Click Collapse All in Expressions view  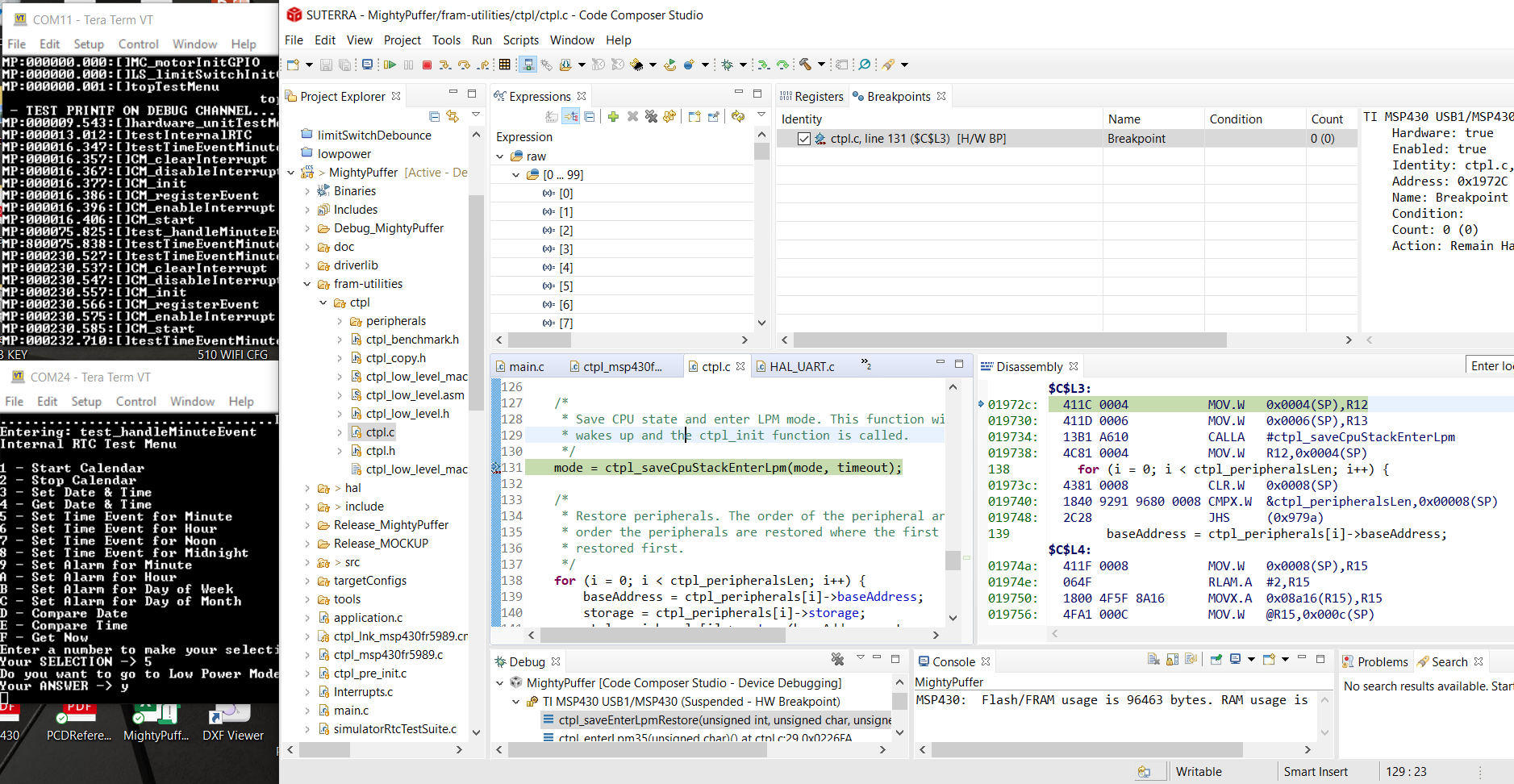click(x=590, y=117)
